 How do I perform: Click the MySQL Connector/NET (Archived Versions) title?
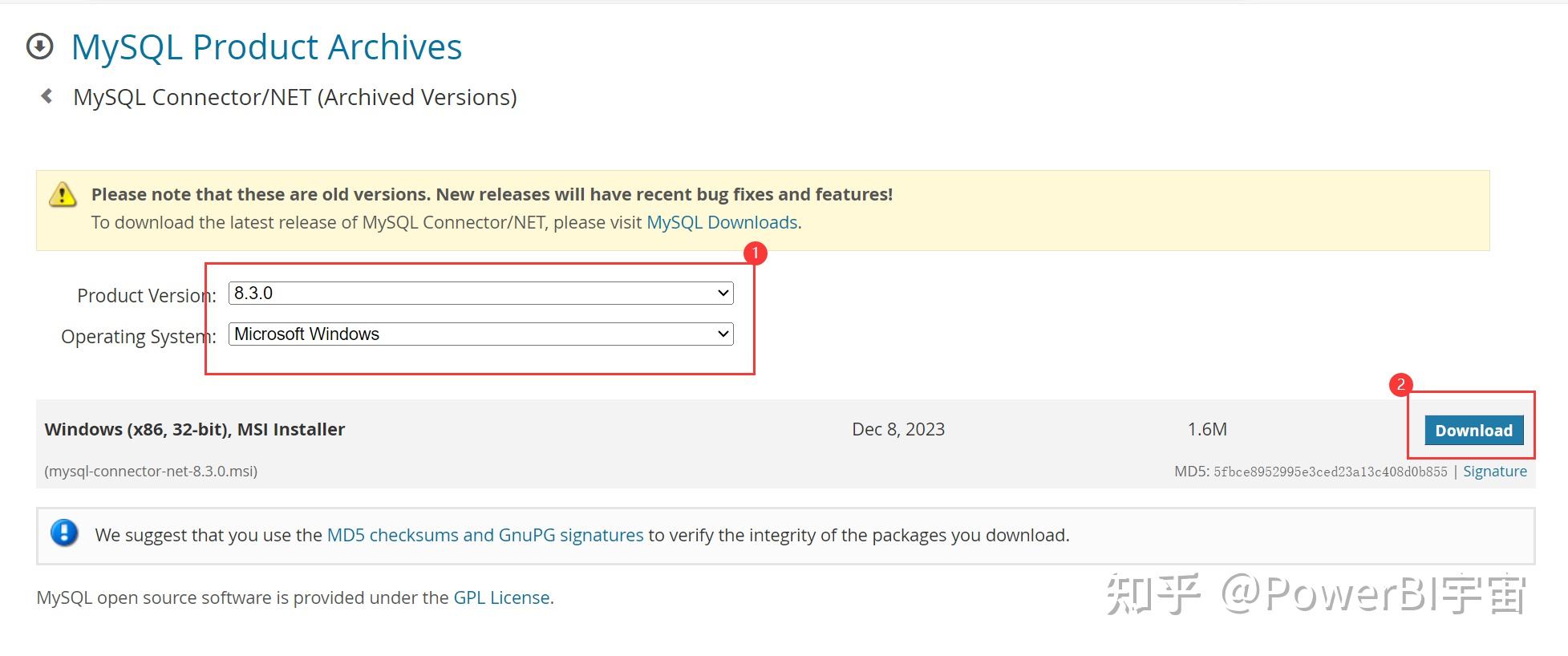tap(295, 97)
